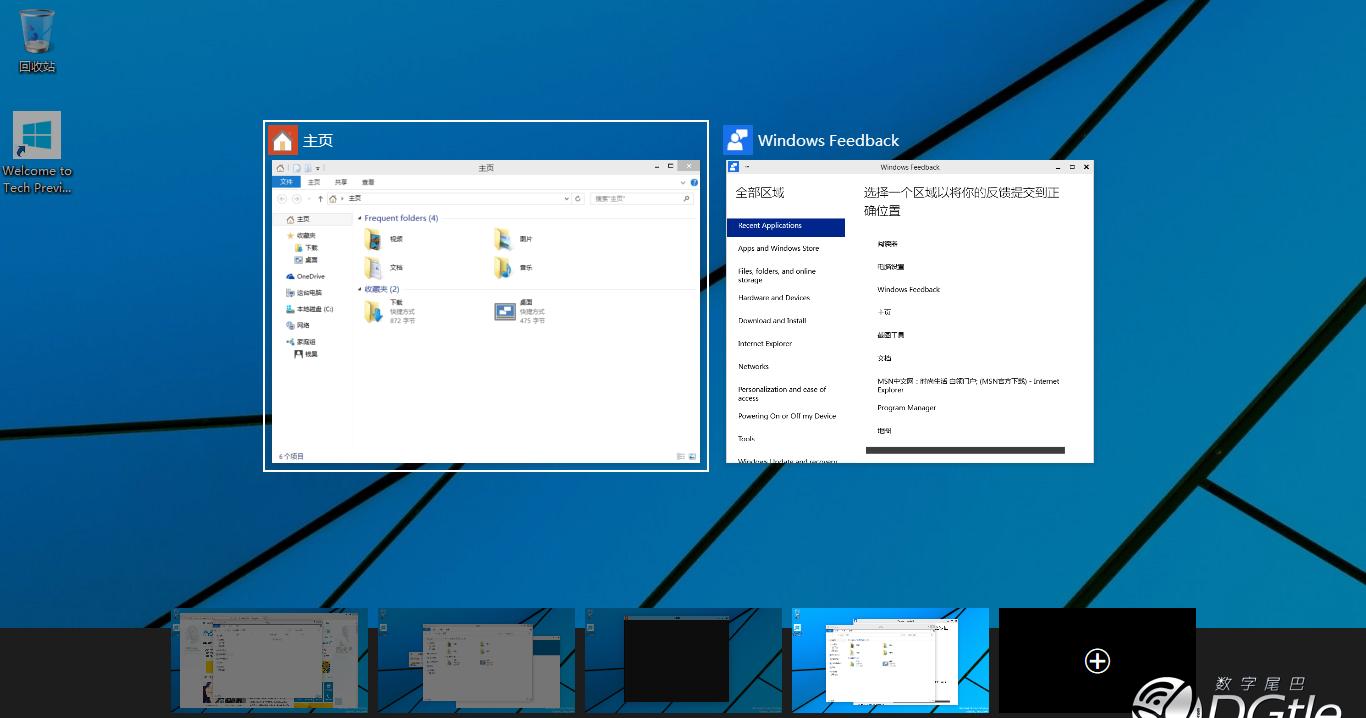Image resolution: width=1366 pixels, height=718 pixels.
Task: Click the search magnifier in Explorer
Action: (x=686, y=199)
